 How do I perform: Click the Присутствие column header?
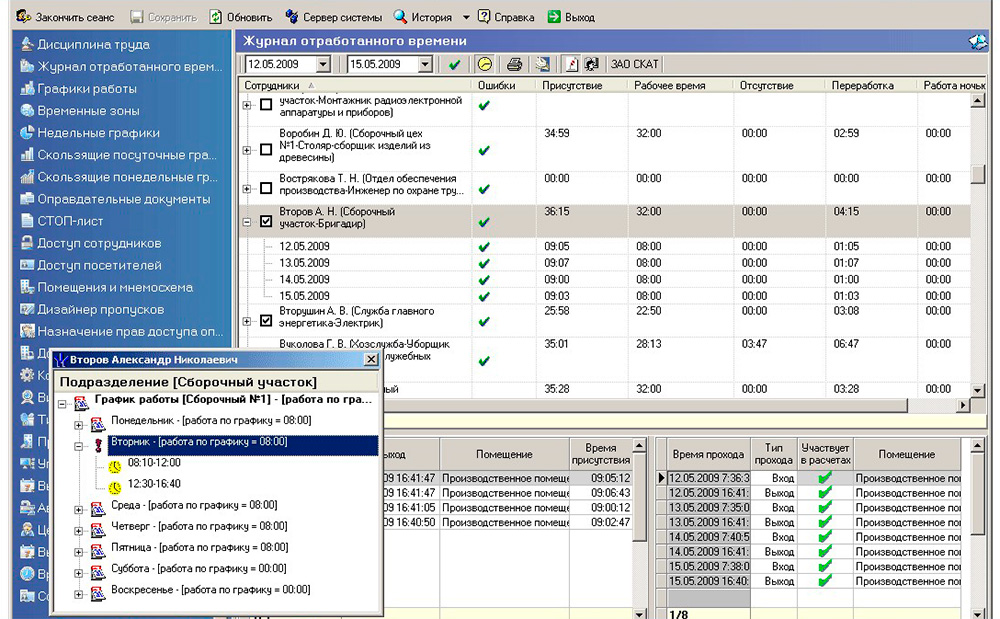coord(582,85)
